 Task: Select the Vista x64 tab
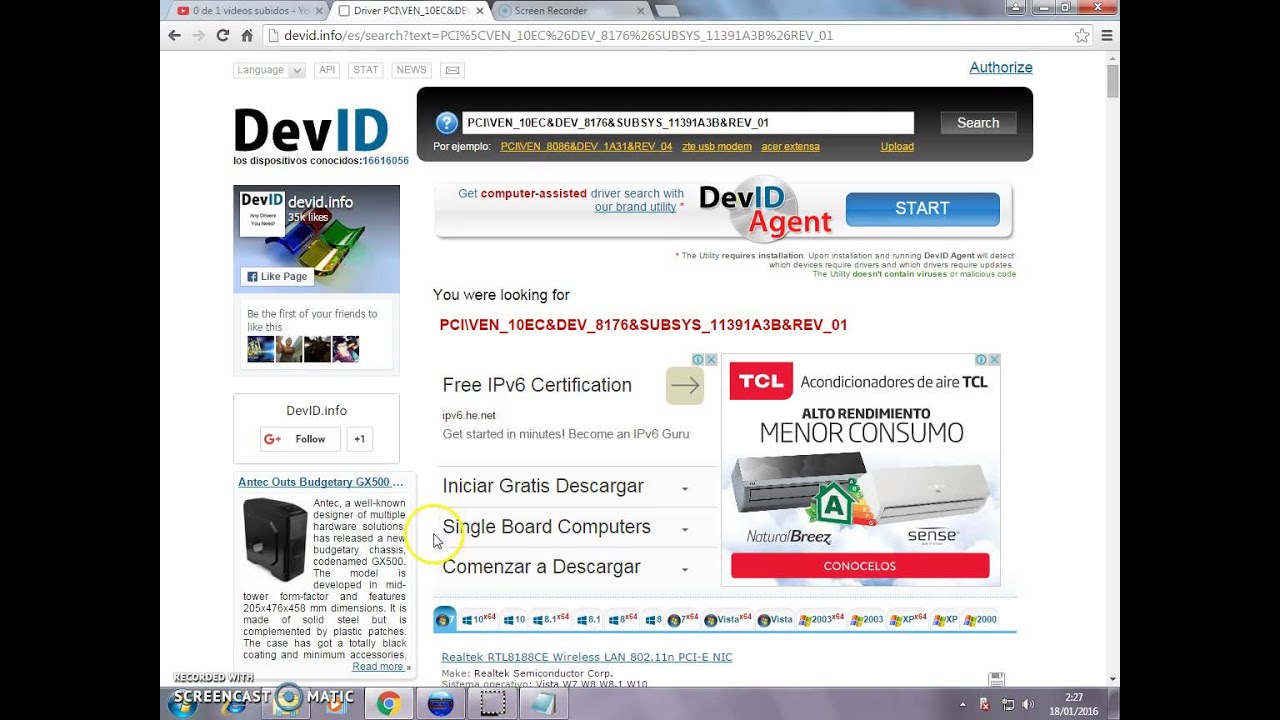(728, 619)
